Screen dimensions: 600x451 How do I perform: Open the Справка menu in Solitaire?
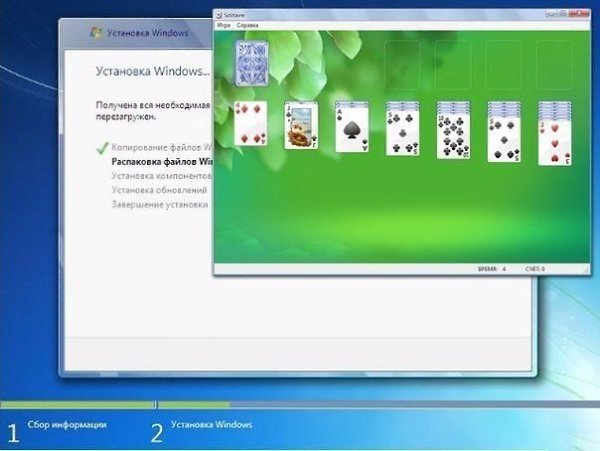coord(247,25)
